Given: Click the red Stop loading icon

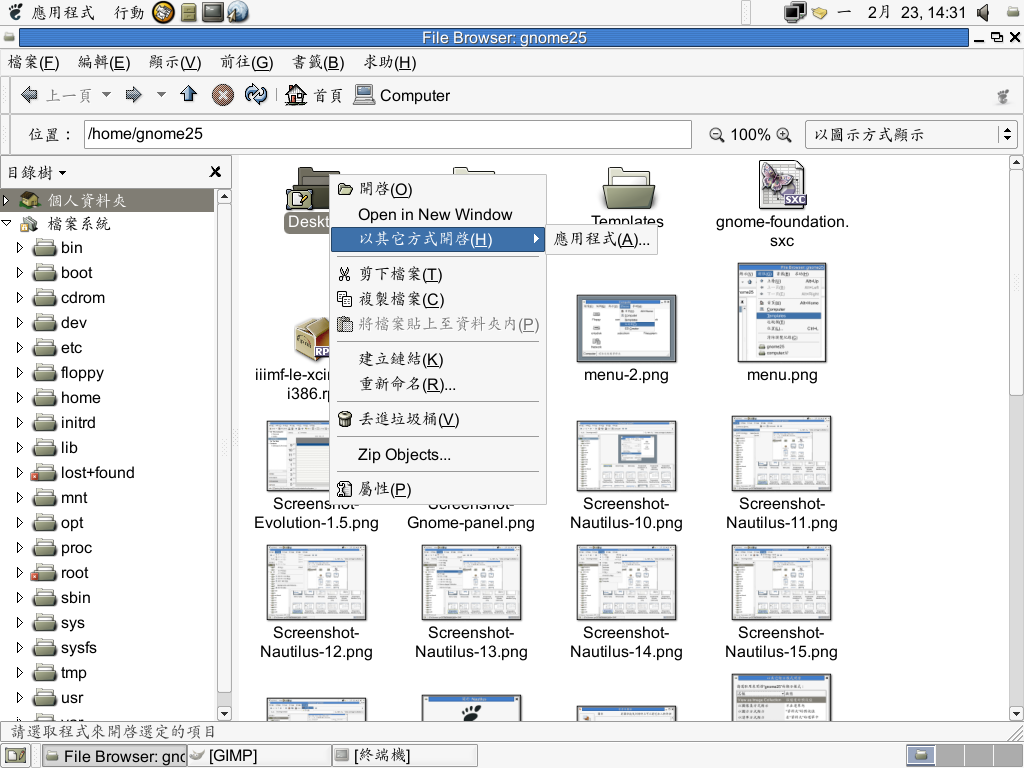Looking at the screenshot, I should click(223, 95).
